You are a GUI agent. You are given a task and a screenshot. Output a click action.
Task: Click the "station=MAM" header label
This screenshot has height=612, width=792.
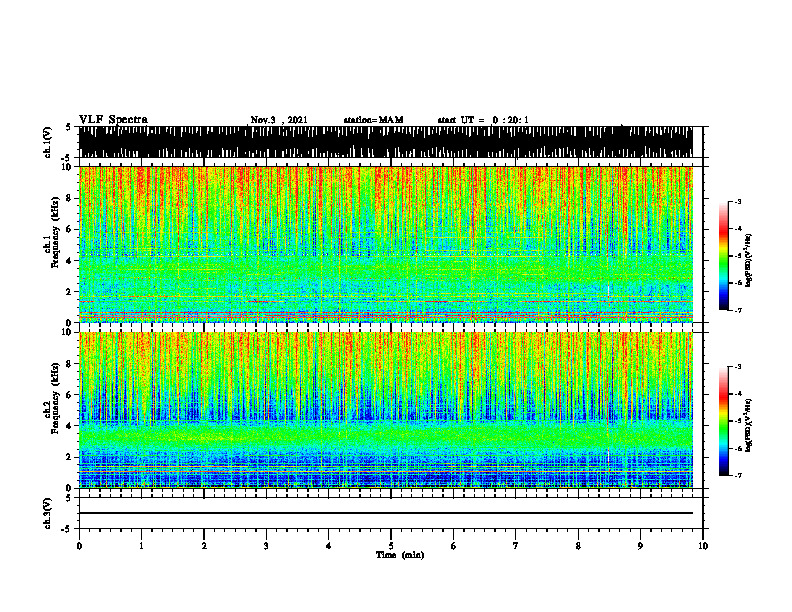tap(373, 120)
